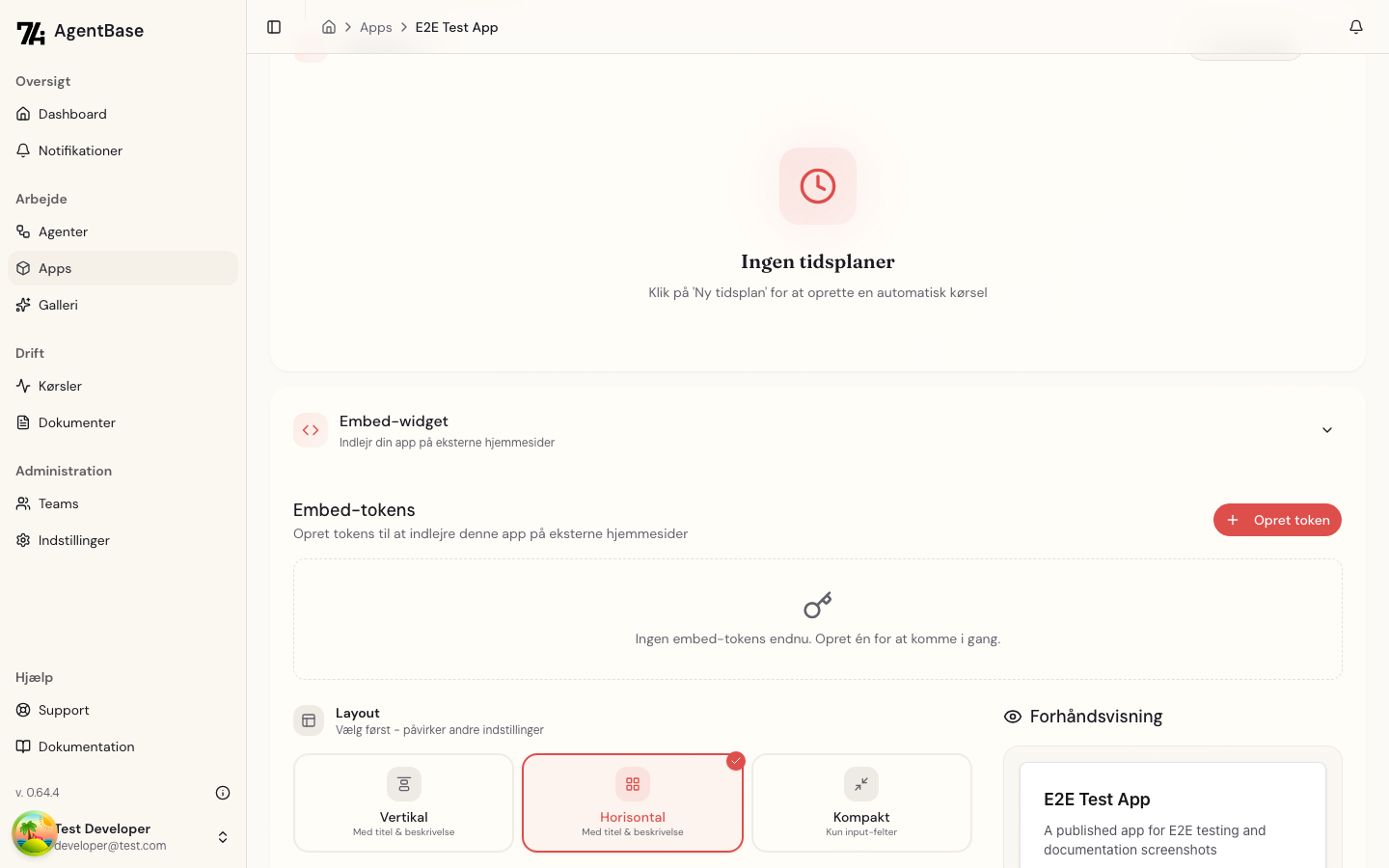
Task: Click the Apps breadcrumb link
Action: [x=375, y=27]
